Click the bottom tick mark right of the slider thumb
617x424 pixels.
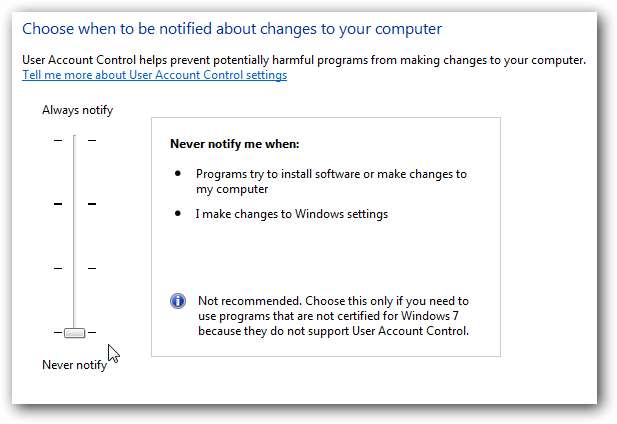92,332
